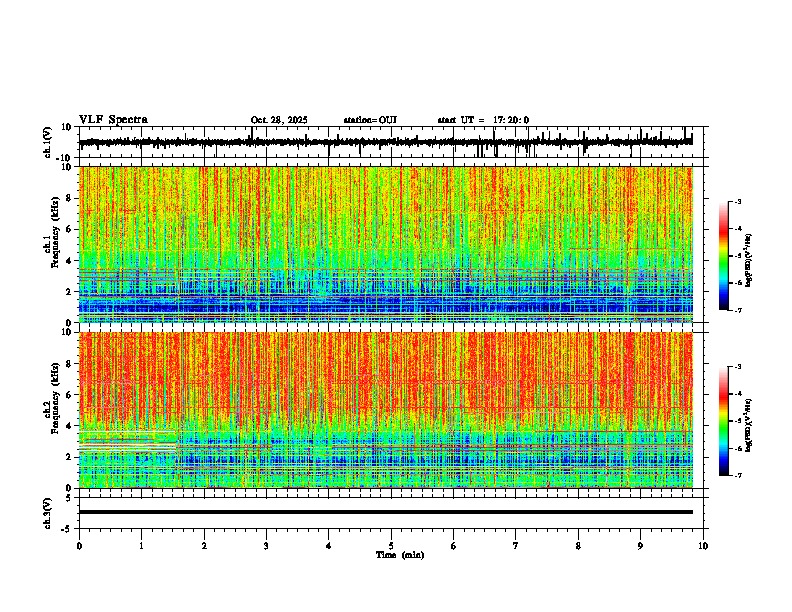Click the "VLF Spectra" title text
The image size is (792, 612).
coord(113,120)
